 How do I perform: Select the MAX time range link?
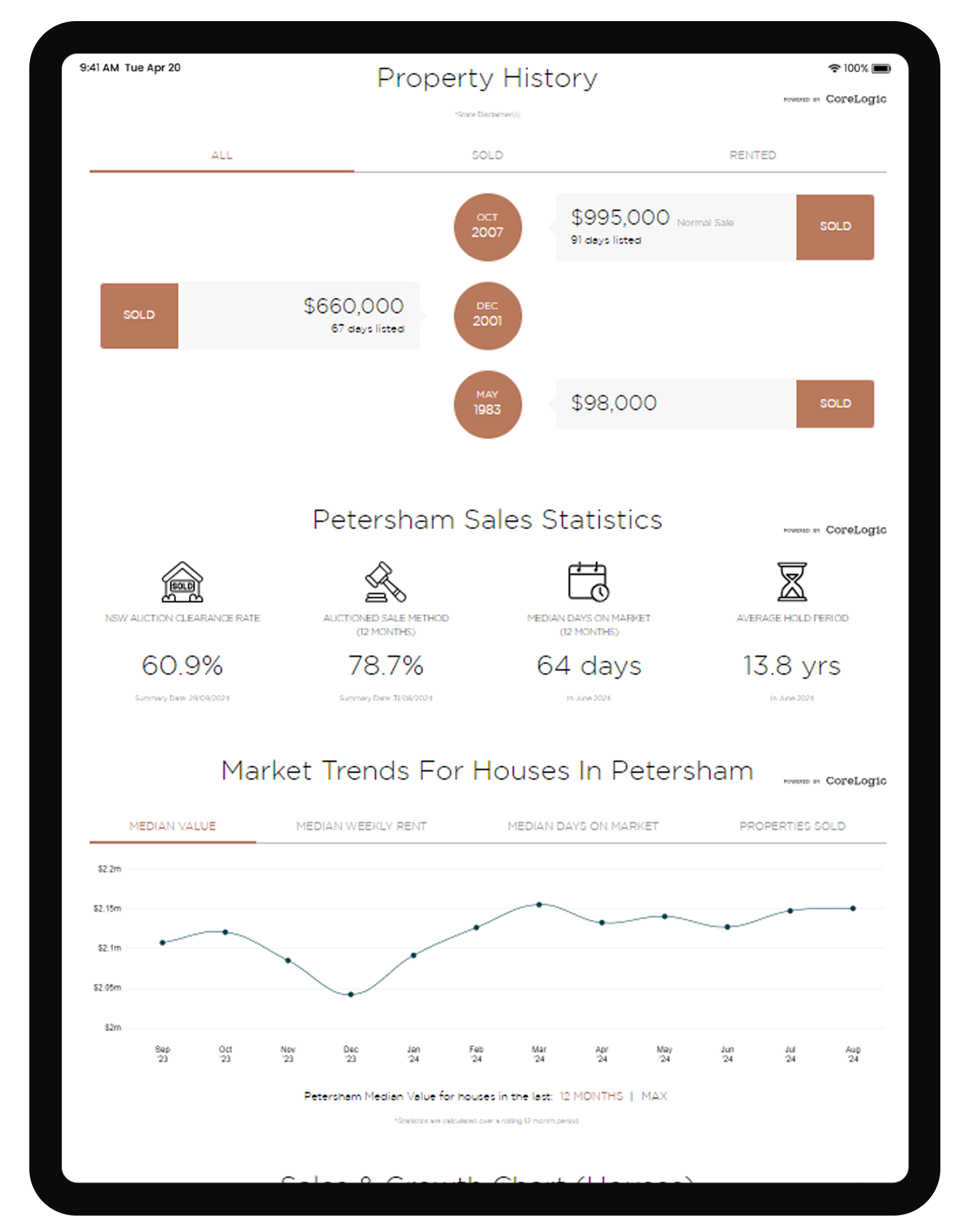point(654,1096)
